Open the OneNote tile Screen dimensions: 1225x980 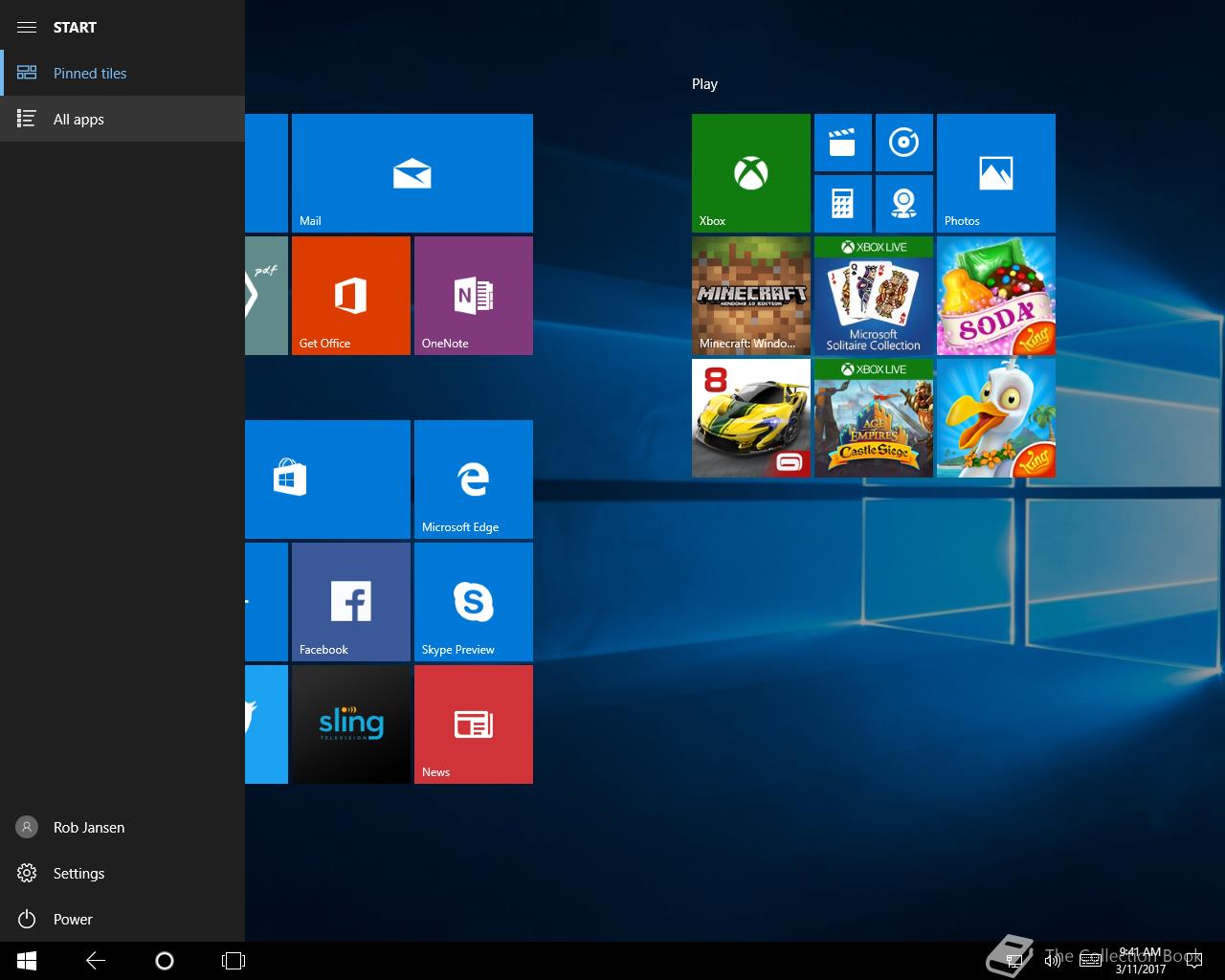473,295
